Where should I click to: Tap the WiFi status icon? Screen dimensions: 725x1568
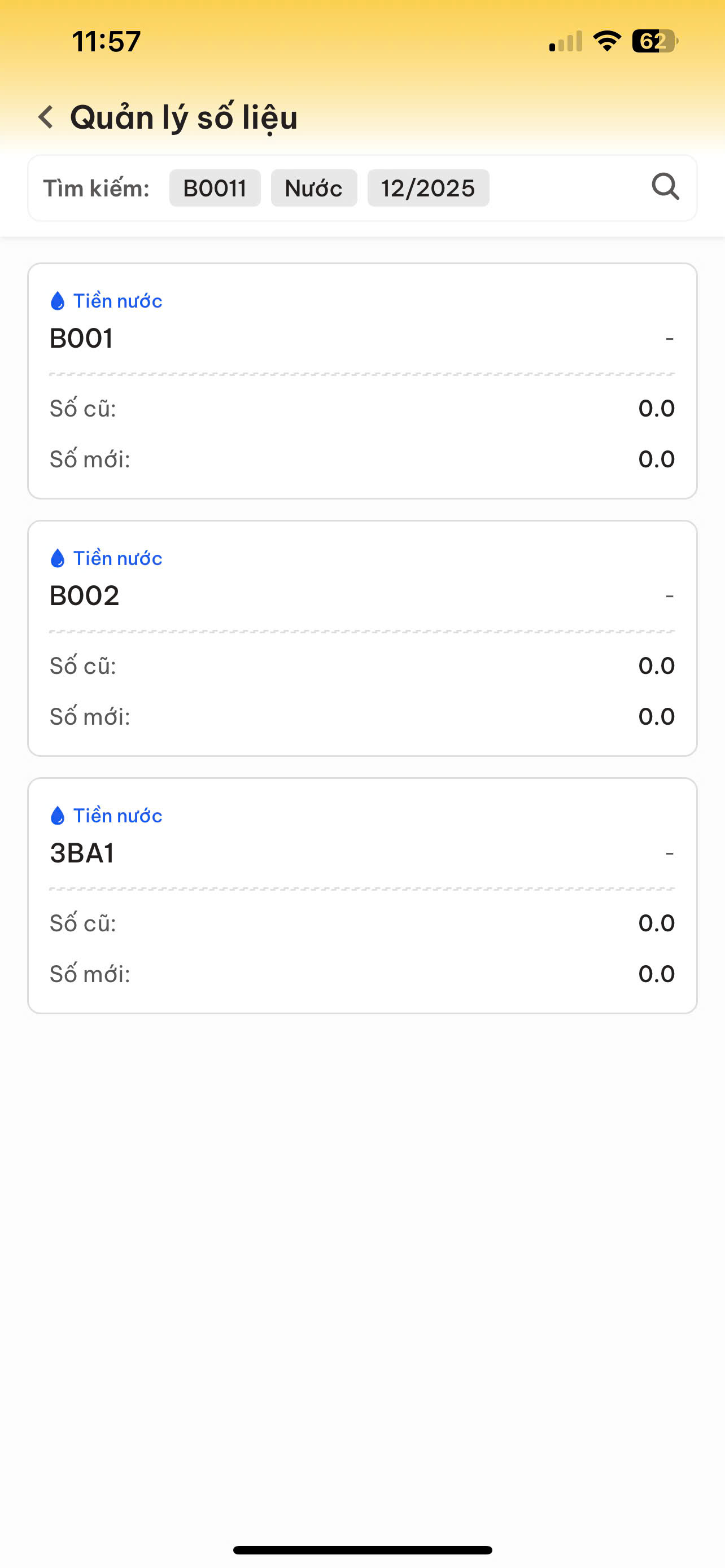(x=606, y=41)
